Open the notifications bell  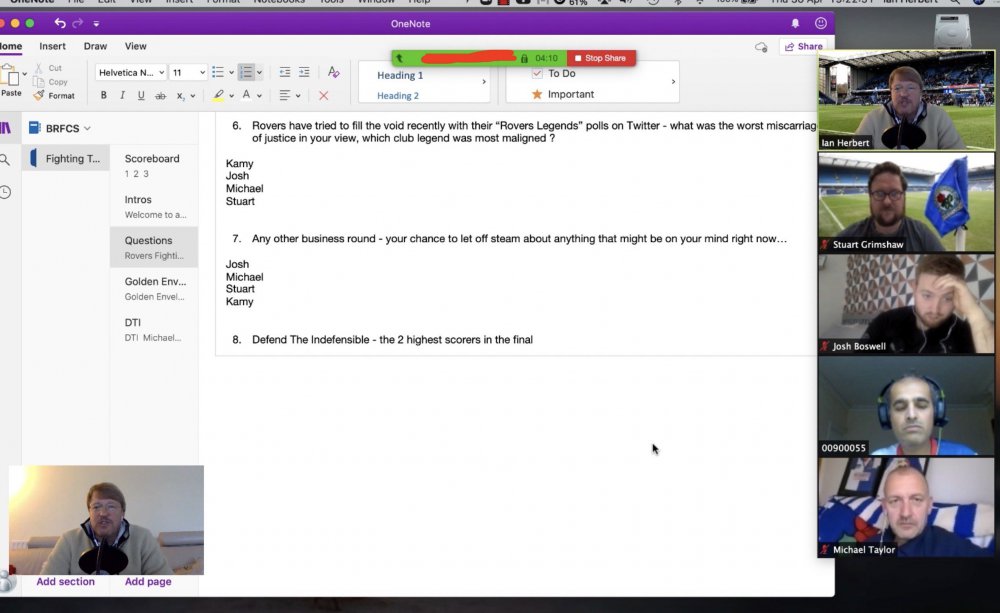tap(795, 24)
